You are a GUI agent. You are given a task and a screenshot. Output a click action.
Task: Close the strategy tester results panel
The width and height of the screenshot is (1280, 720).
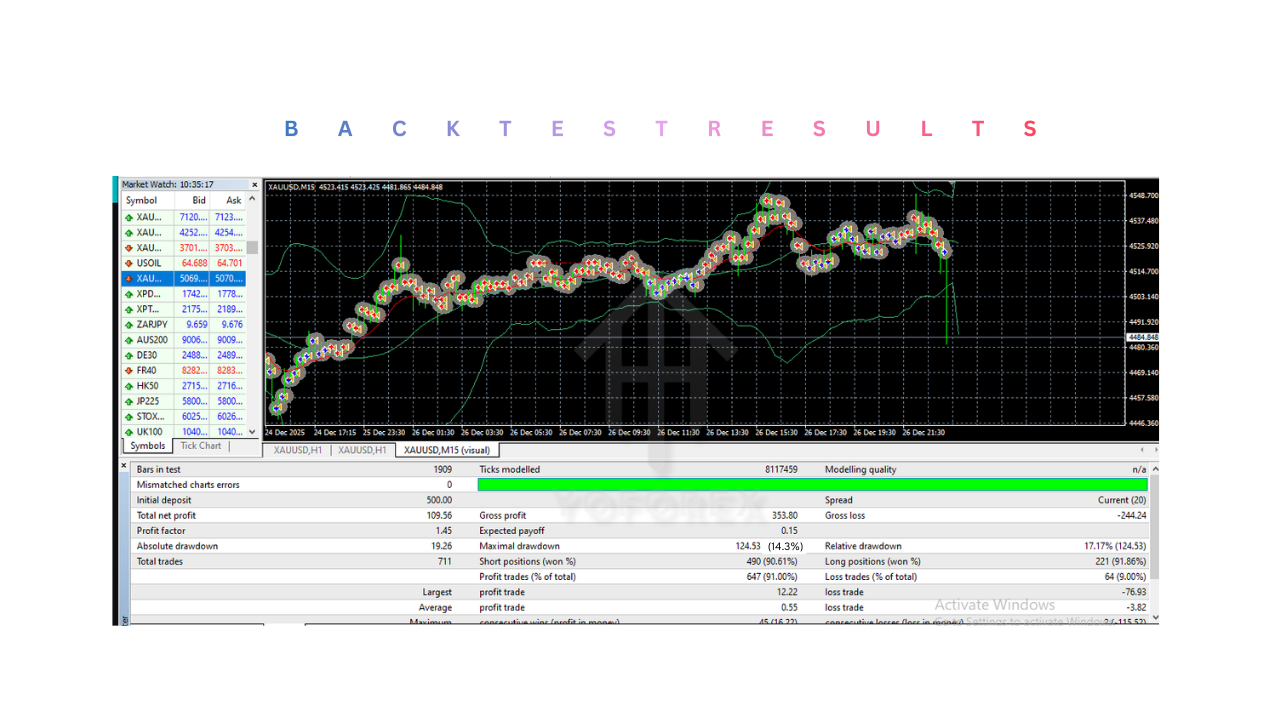tap(125, 466)
